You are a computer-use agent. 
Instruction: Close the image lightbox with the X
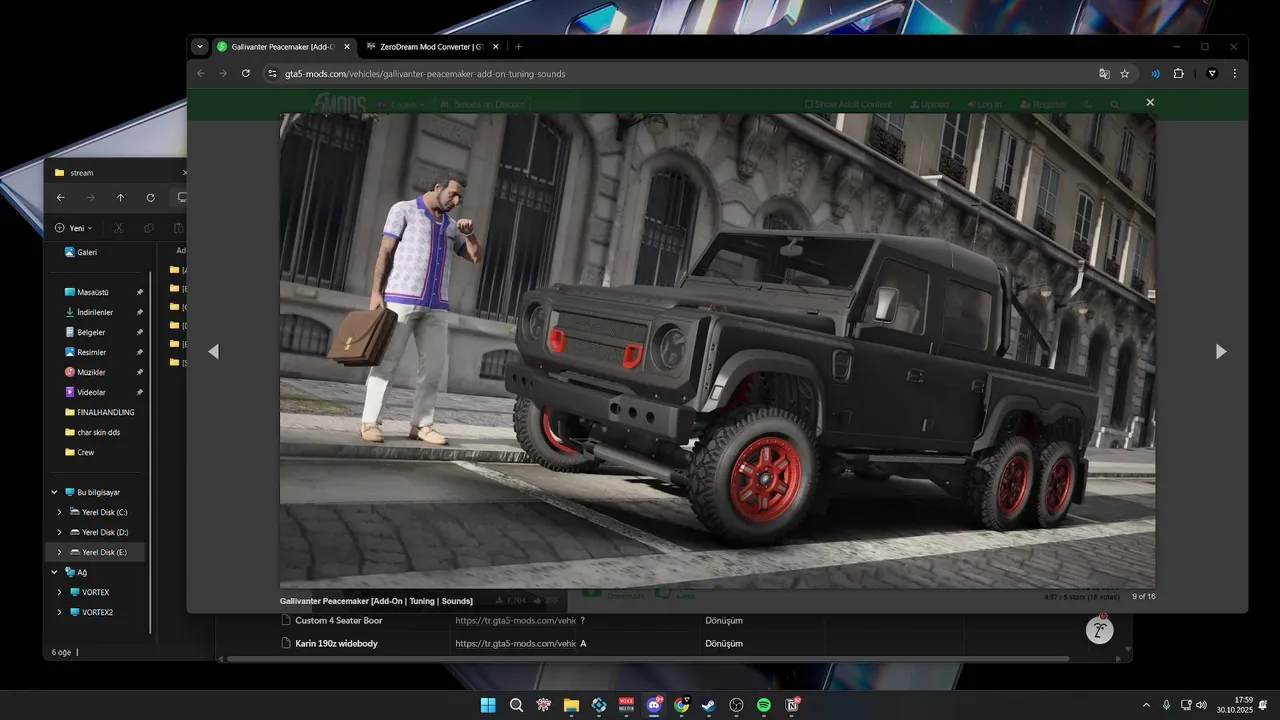click(1150, 102)
